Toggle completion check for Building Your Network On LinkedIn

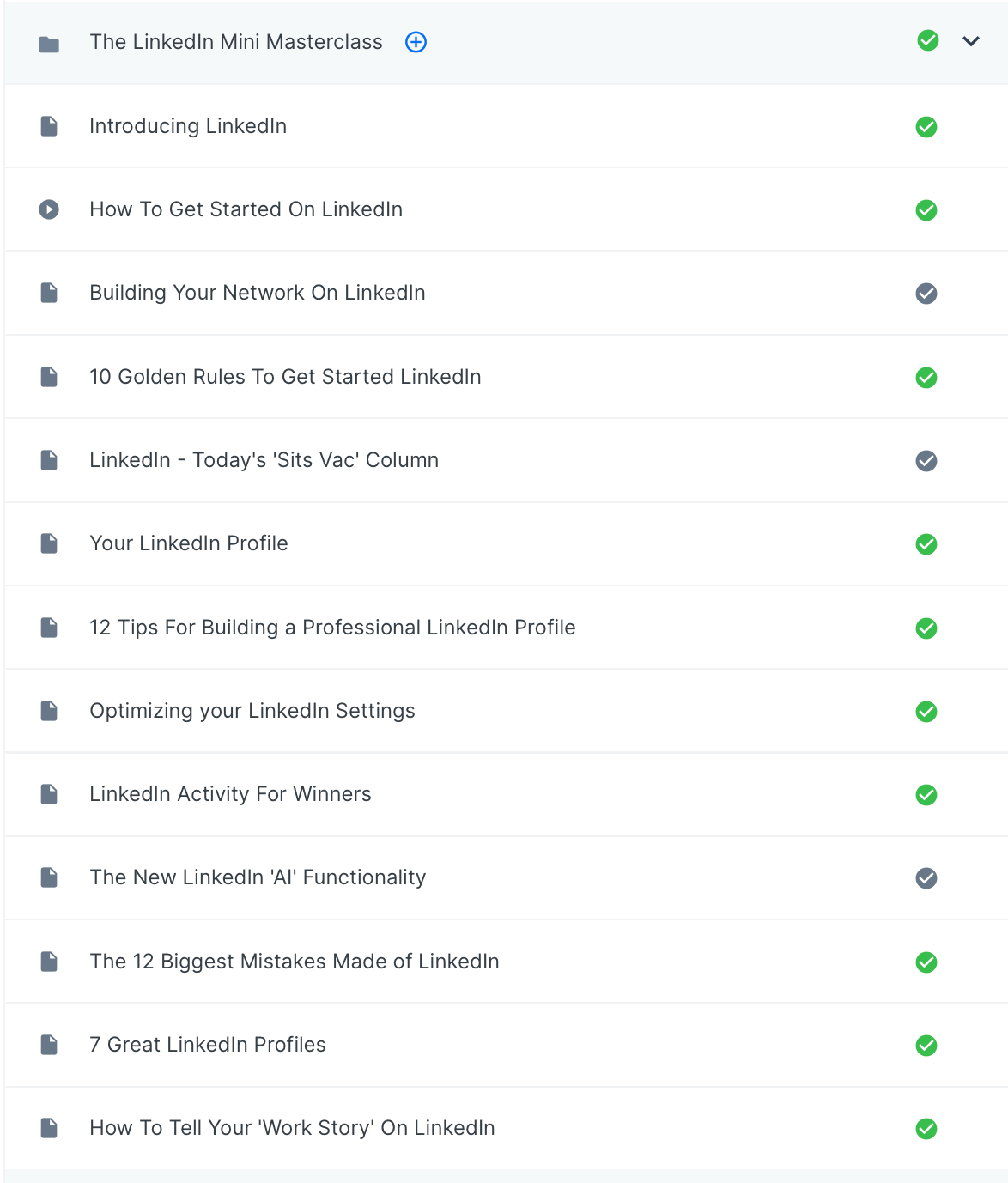coord(926,294)
